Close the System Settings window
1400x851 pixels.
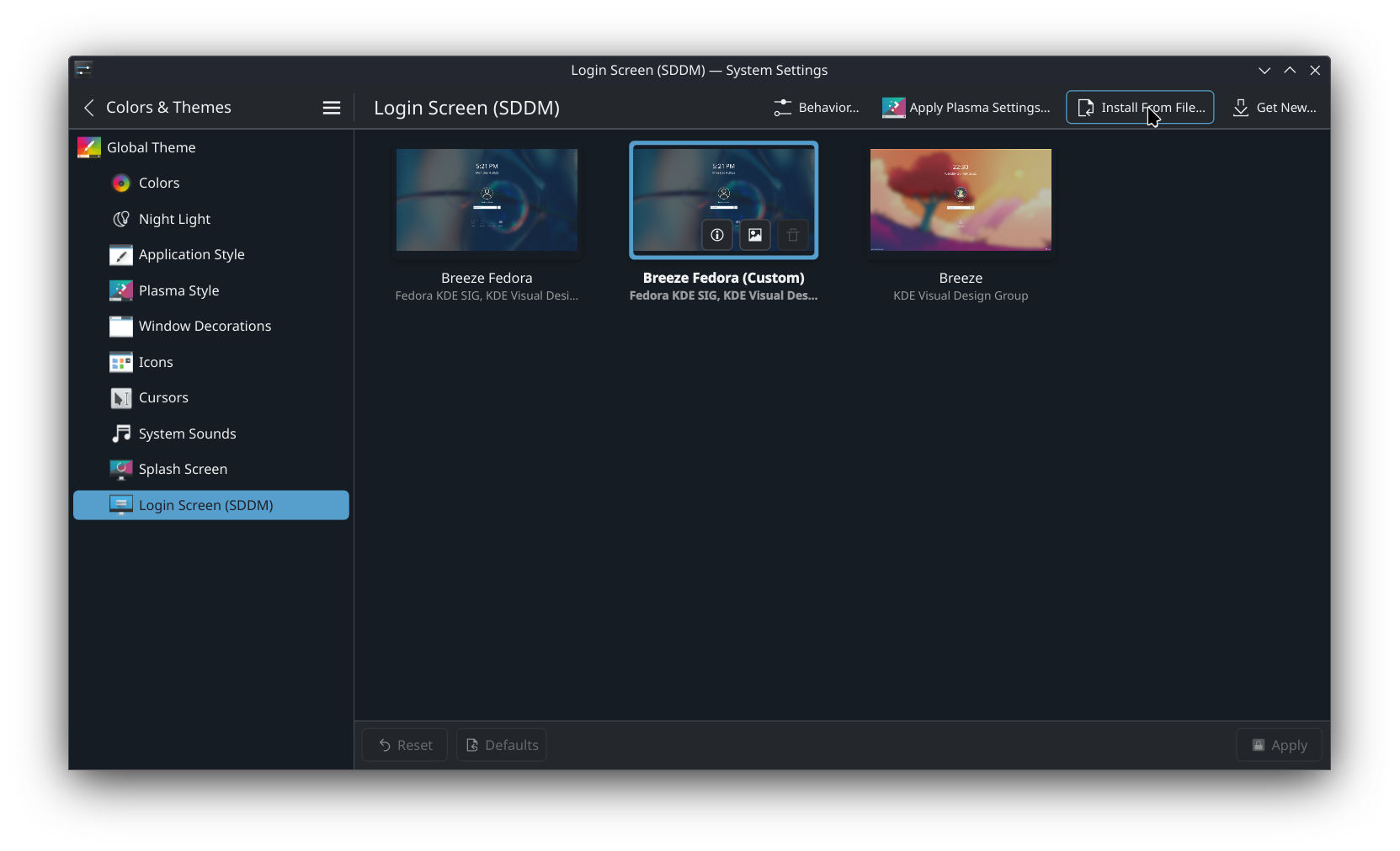[1315, 70]
